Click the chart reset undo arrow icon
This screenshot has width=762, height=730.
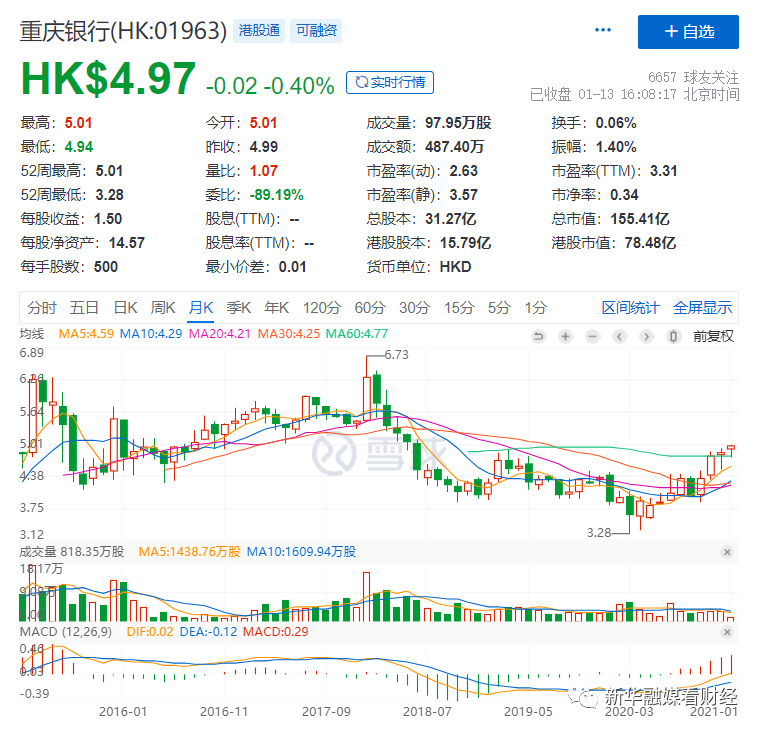(538, 336)
